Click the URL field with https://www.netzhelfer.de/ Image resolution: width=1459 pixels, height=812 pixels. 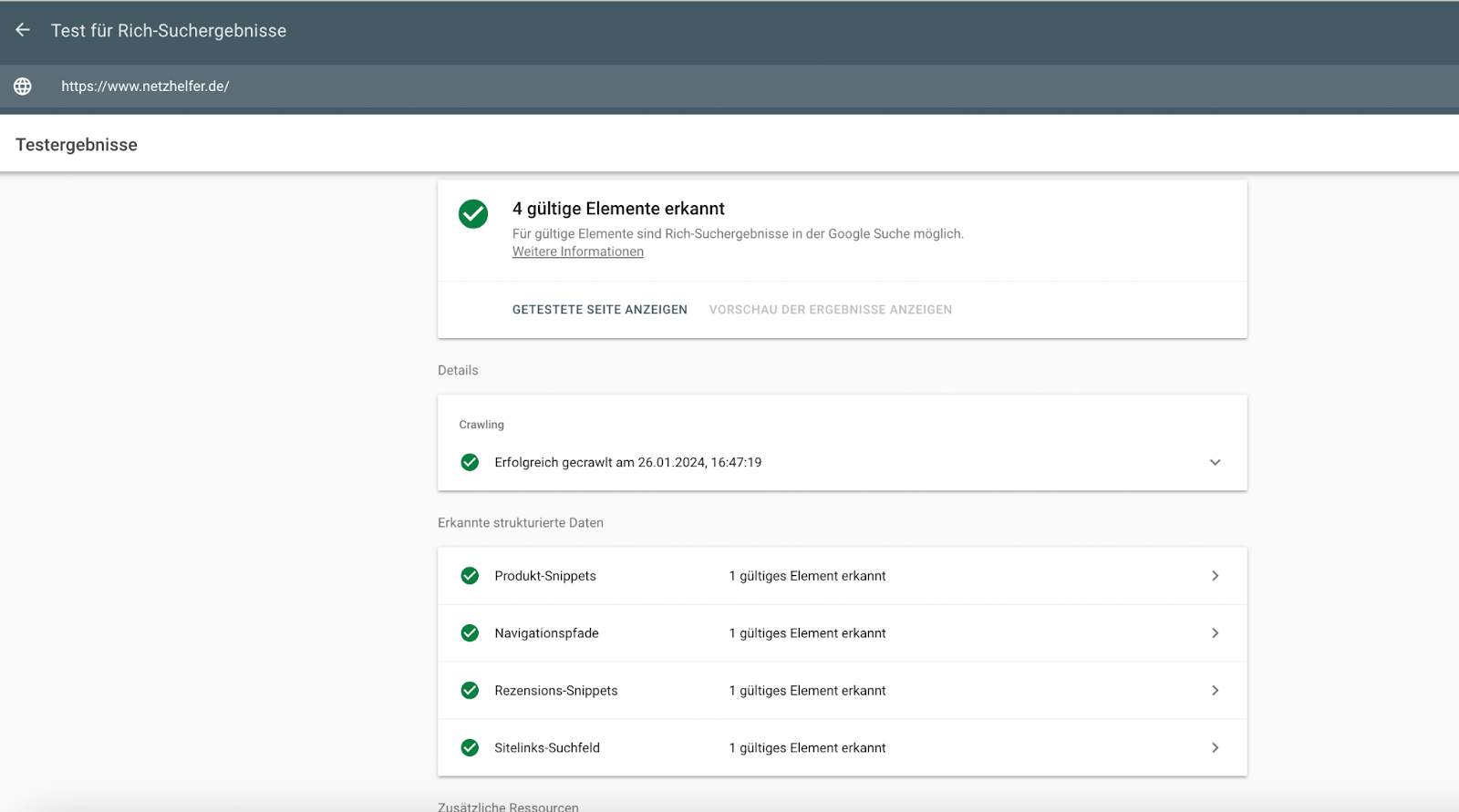point(145,87)
